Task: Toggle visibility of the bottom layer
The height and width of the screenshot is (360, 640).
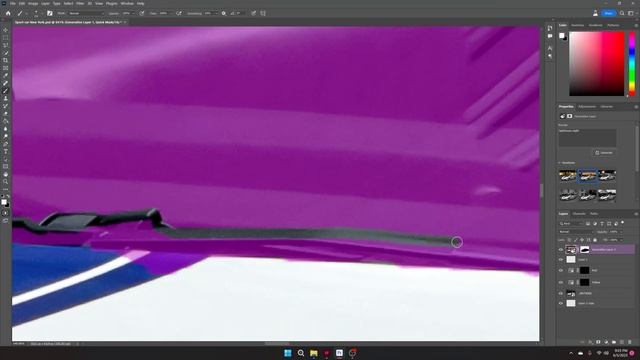Action: click(561, 303)
